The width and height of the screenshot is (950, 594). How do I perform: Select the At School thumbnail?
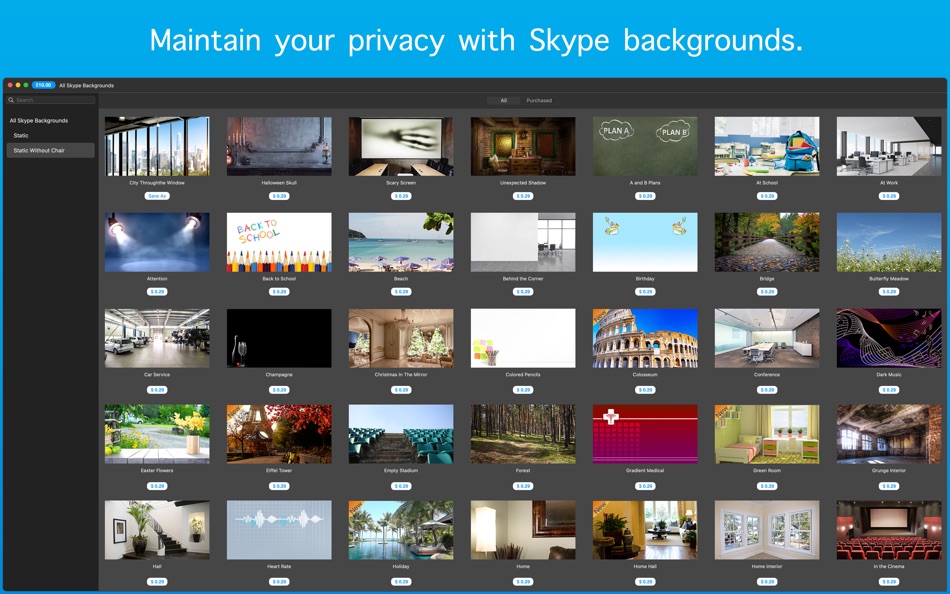coord(767,146)
